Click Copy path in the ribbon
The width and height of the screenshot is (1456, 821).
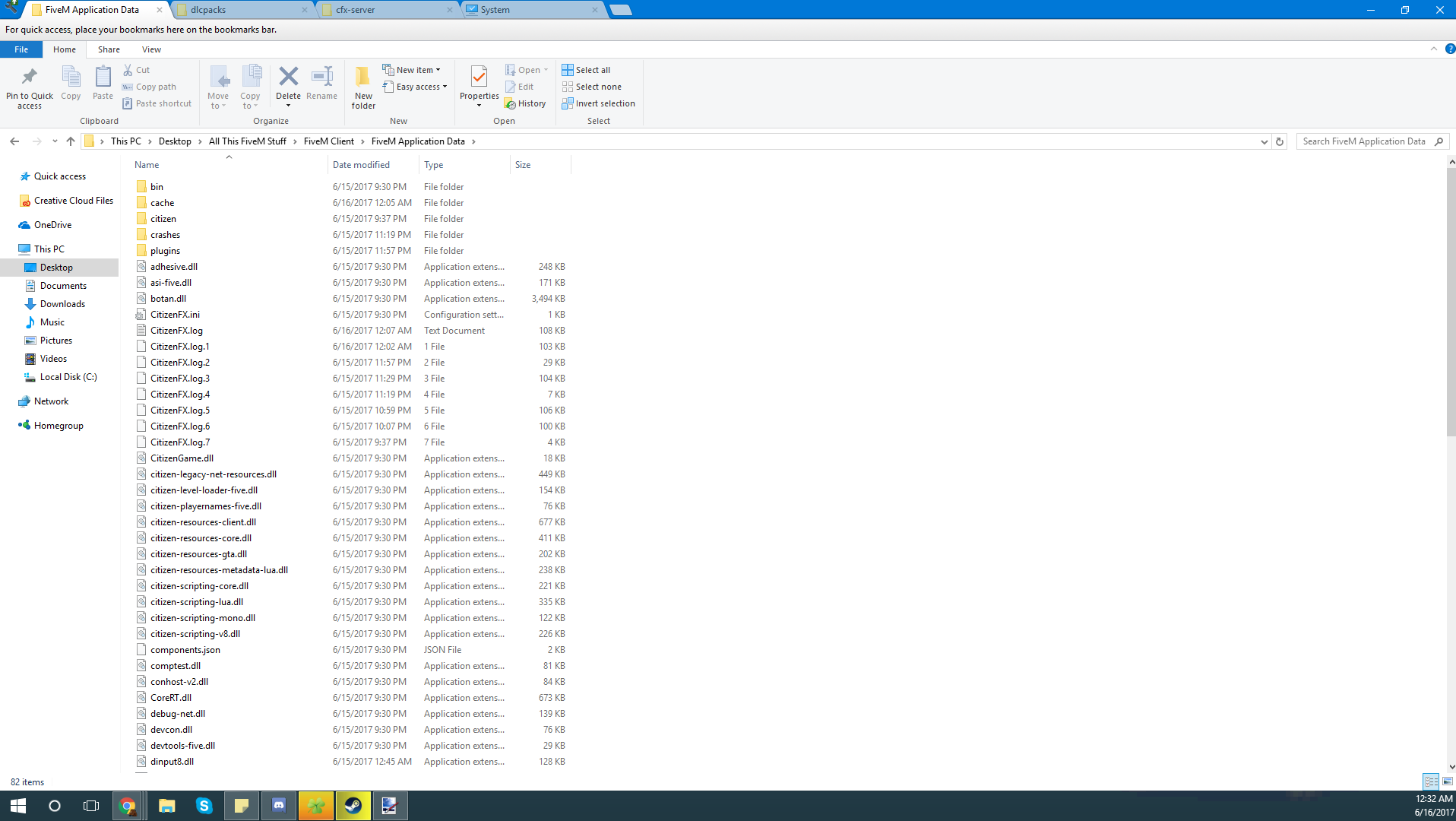(150, 87)
